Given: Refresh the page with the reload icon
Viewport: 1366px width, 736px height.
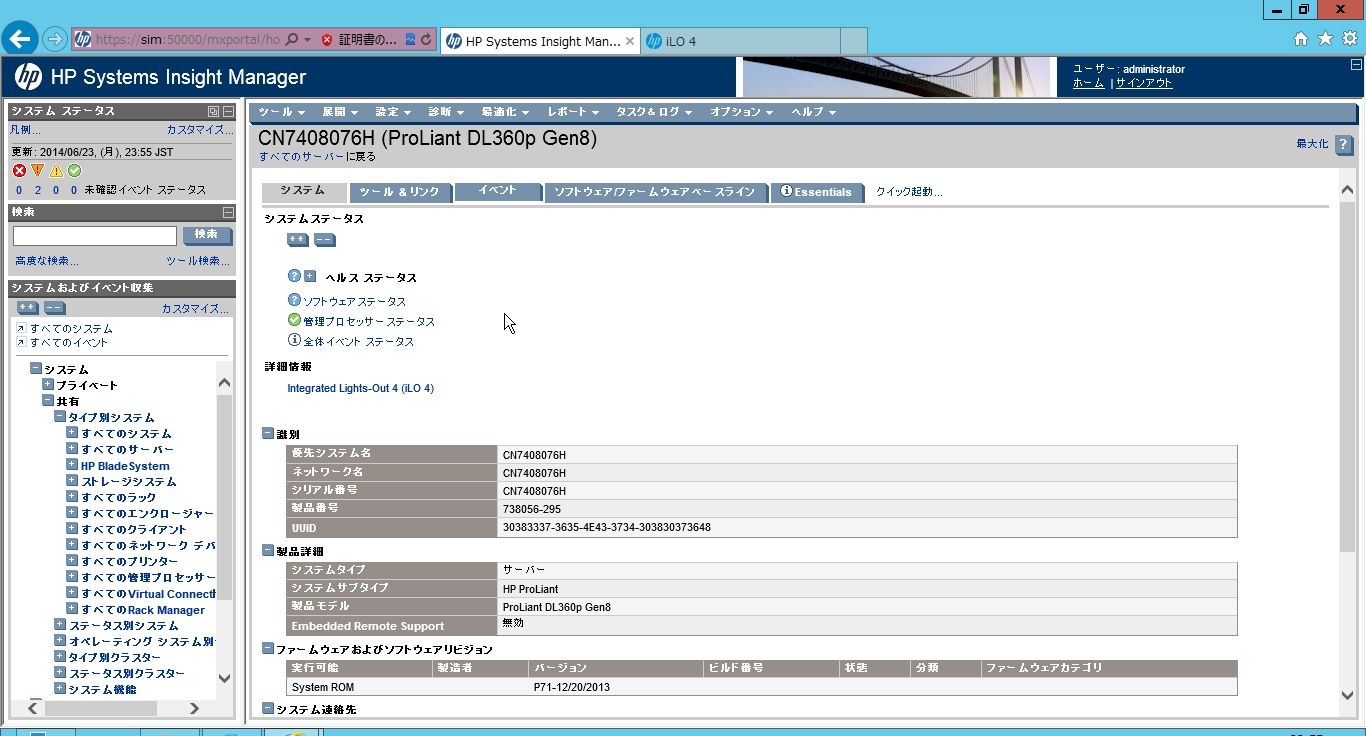Looking at the screenshot, I should point(426,40).
